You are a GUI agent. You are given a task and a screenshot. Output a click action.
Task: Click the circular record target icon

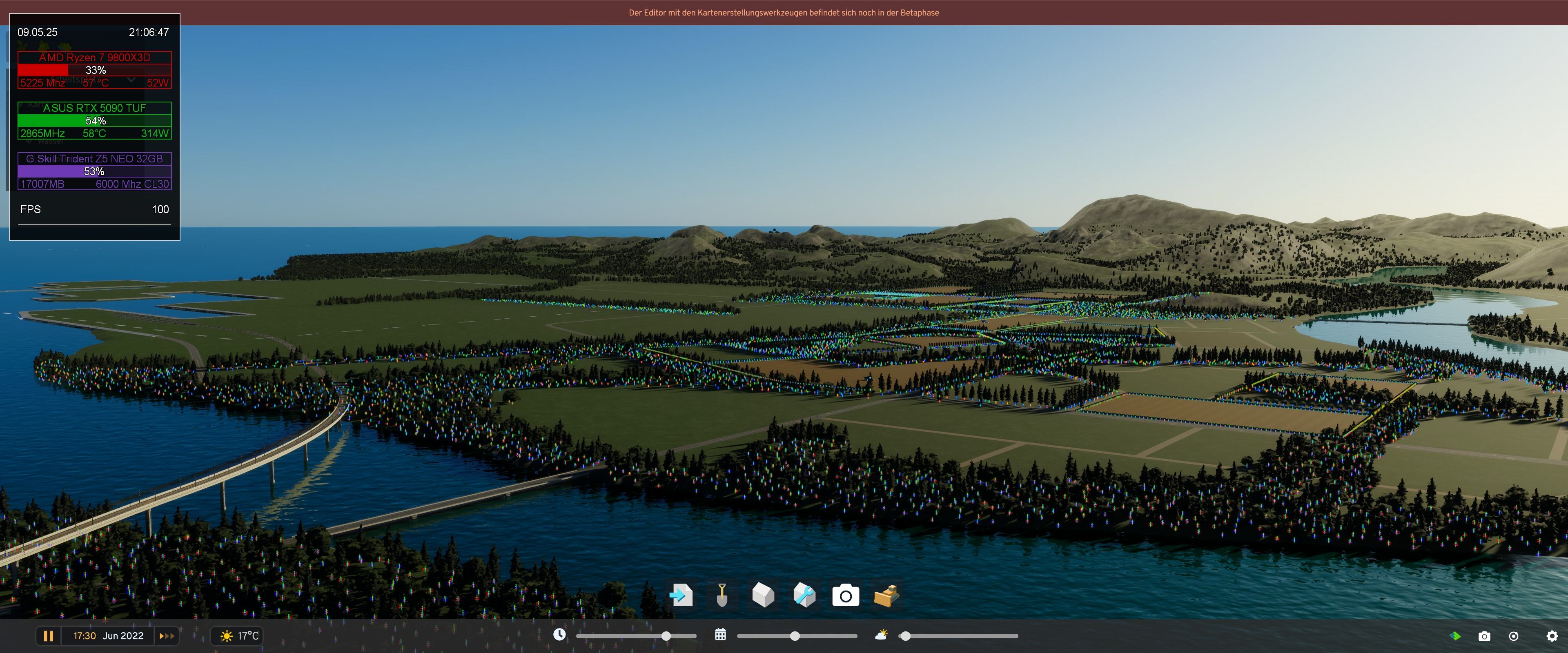[1514, 636]
